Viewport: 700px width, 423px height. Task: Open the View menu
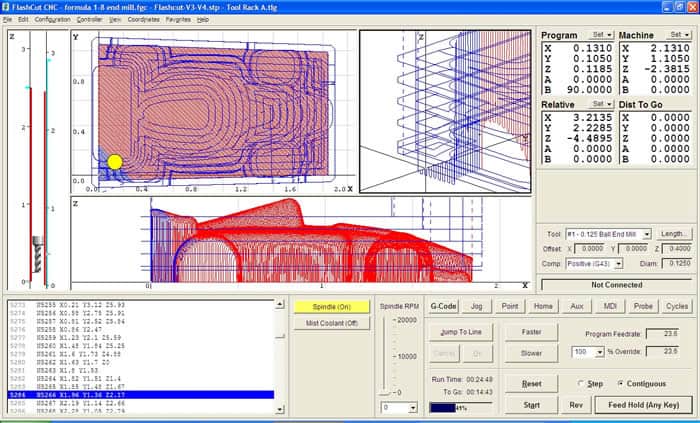(x=115, y=20)
